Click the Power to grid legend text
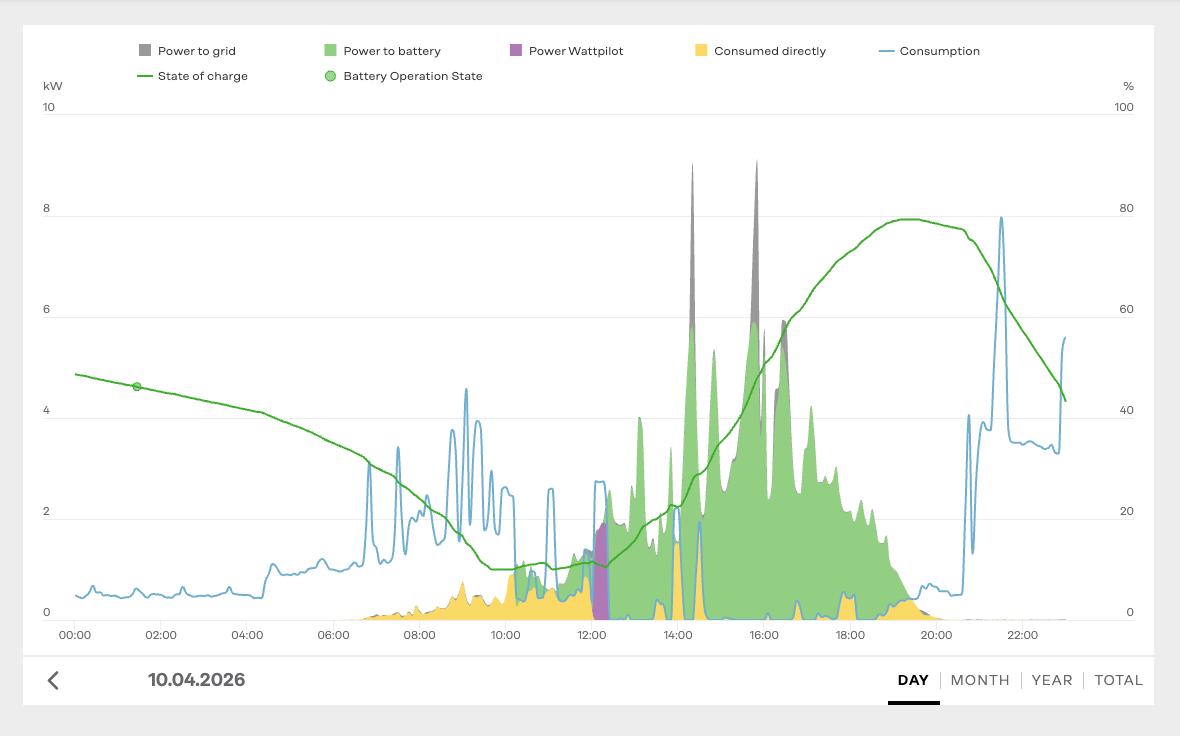Viewport: 1180px width, 736px height. pyautogui.click(x=199, y=49)
